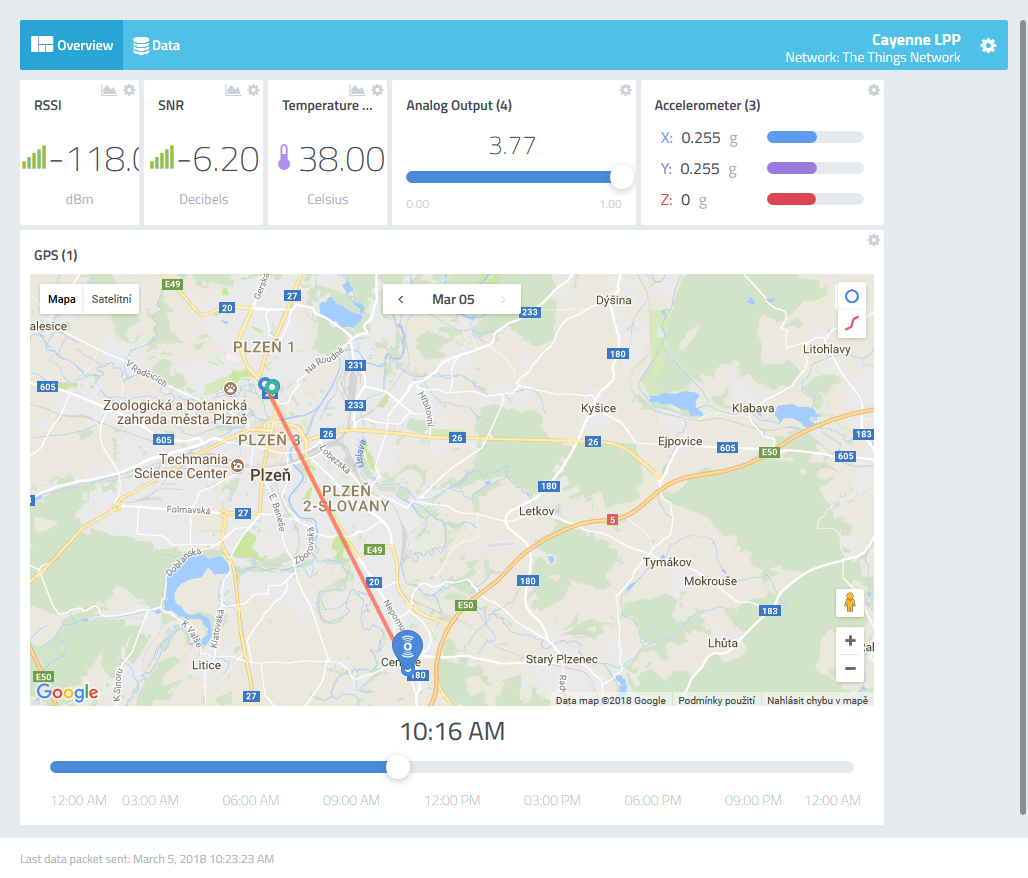This screenshot has width=1028, height=878.
Task: View the Temperature widget chart
Action: 357,90
